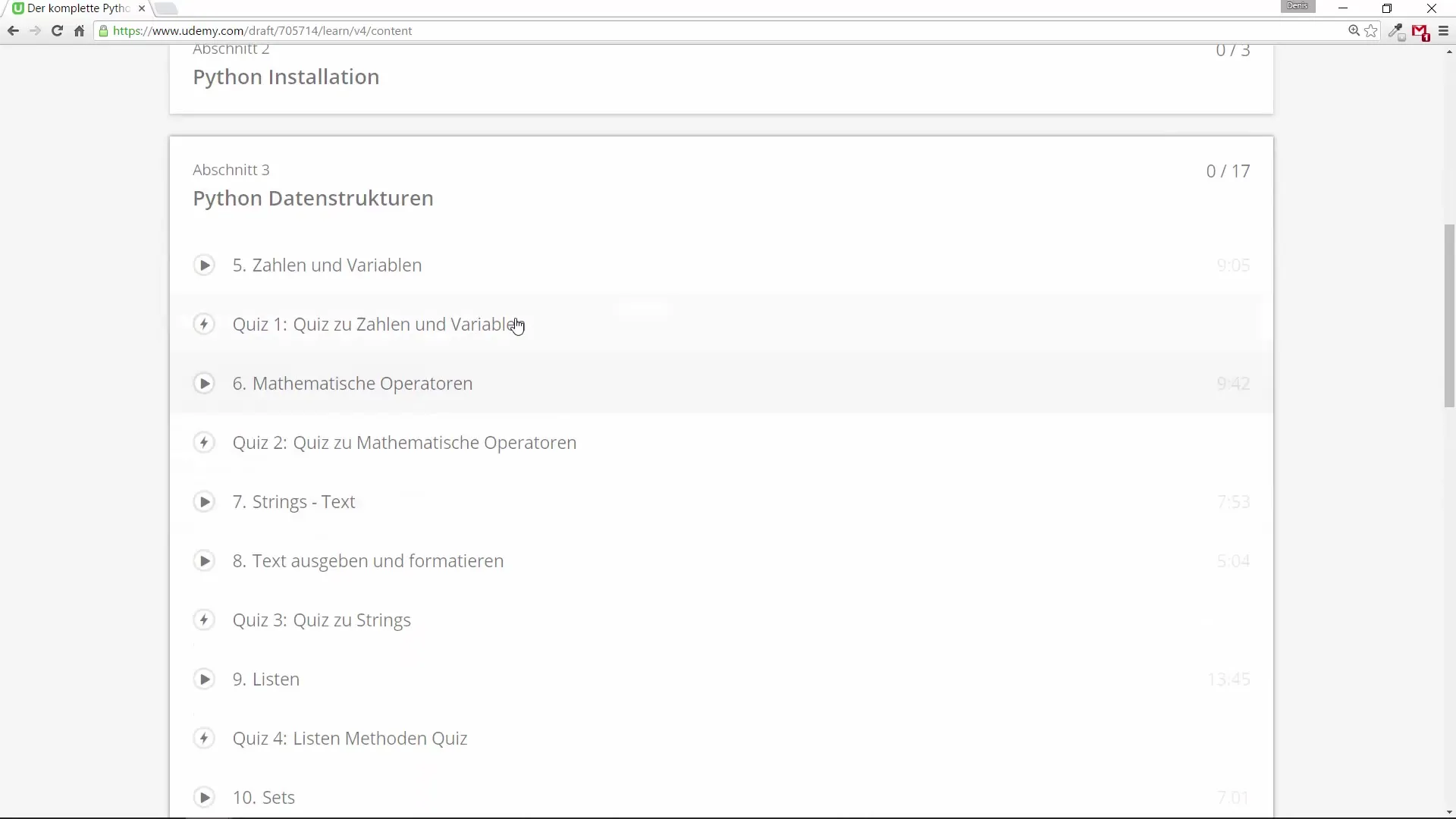Click duration 9:42 of lecture 6
Viewport: 1456px width, 819px height.
(1233, 384)
